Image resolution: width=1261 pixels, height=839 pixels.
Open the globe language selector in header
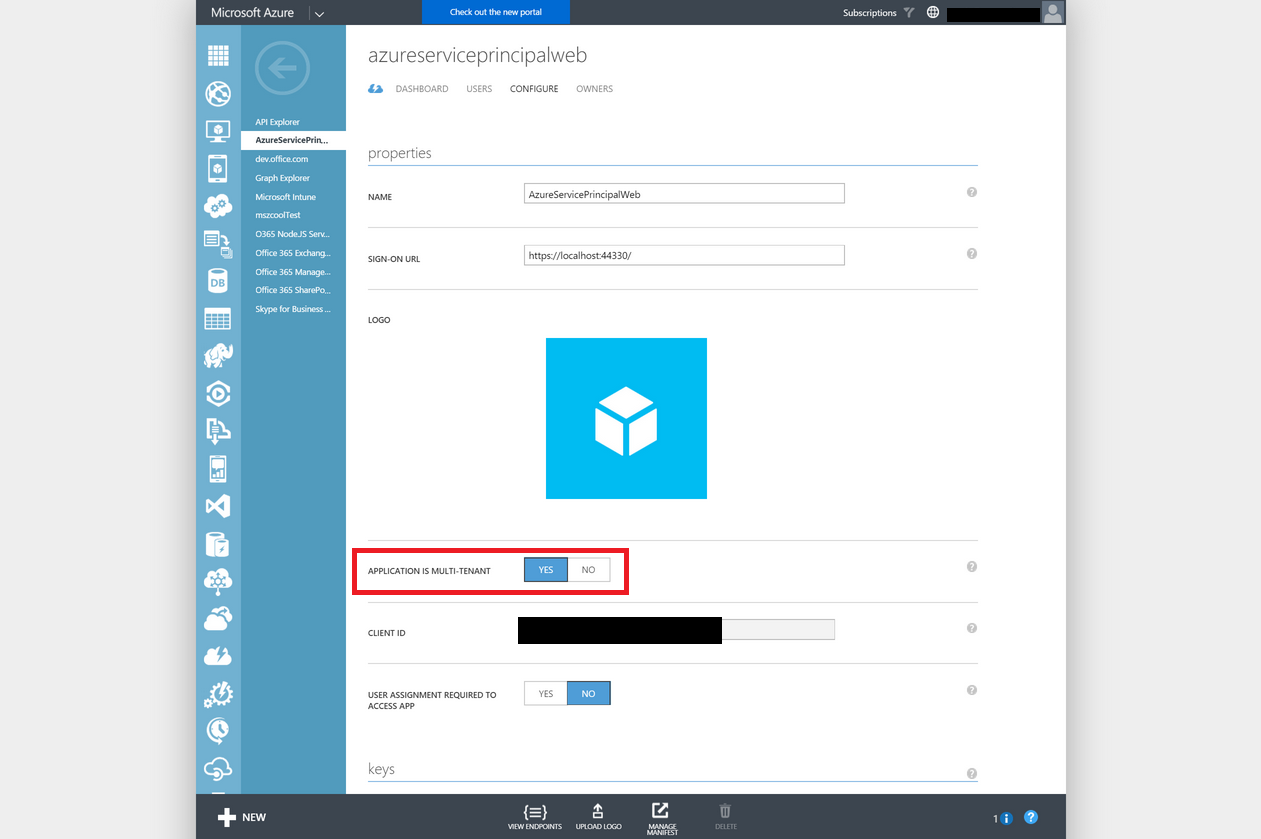pyautogui.click(x=933, y=13)
